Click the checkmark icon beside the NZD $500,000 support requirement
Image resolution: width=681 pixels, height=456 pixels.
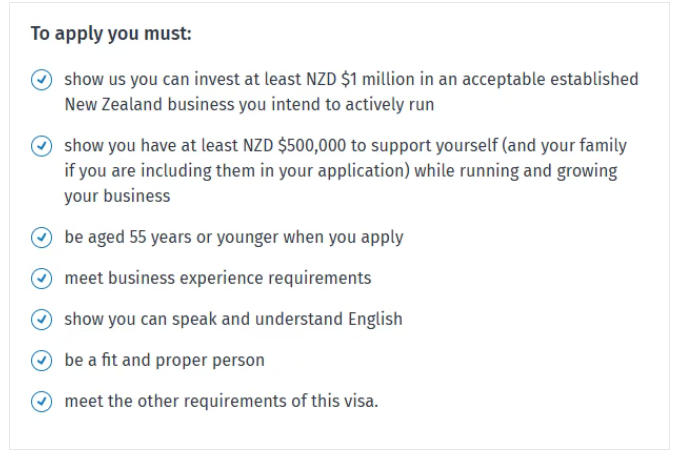click(x=41, y=146)
